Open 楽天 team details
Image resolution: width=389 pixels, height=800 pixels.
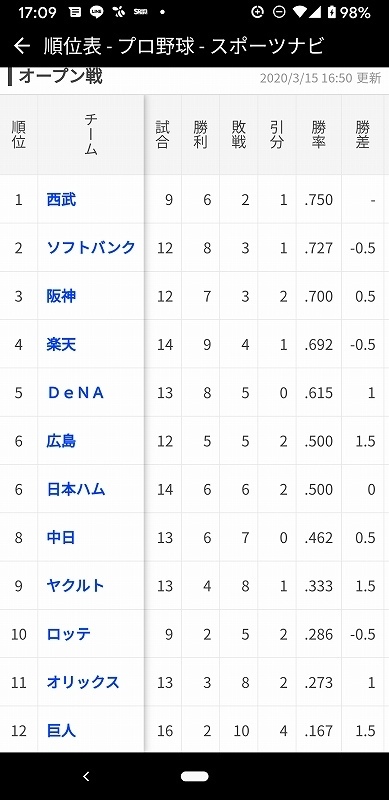[61, 344]
